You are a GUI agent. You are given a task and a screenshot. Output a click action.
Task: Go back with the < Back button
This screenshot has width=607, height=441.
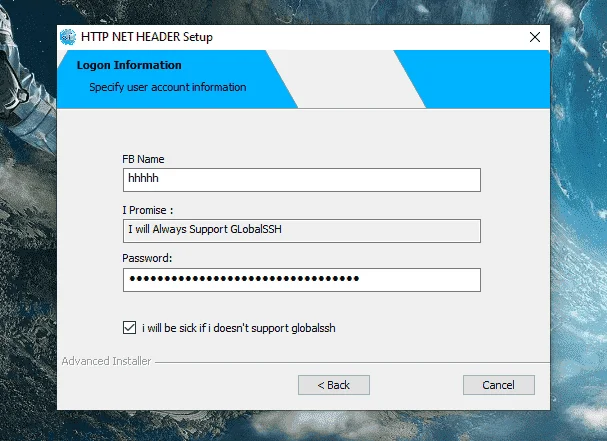pos(334,385)
